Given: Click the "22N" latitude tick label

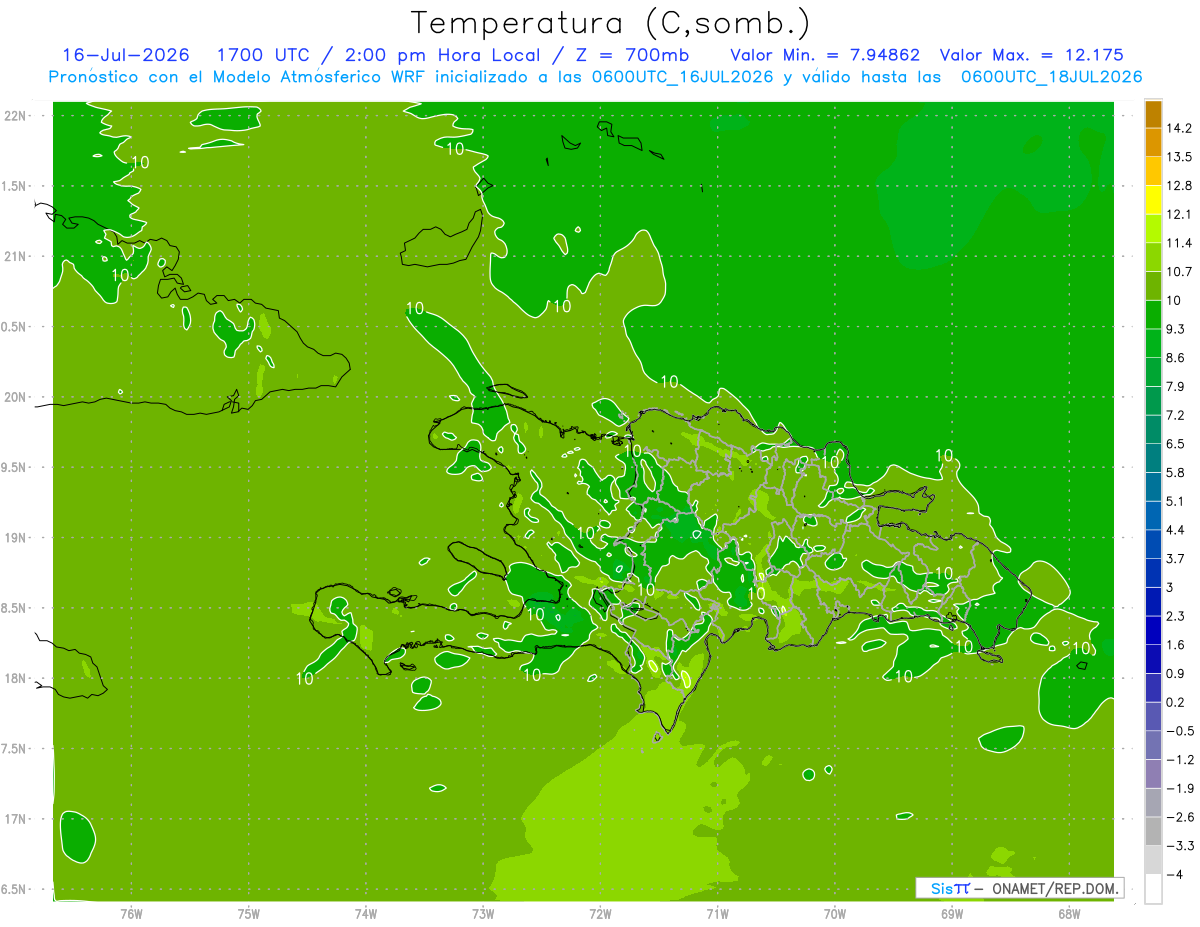Looking at the screenshot, I should 15,116.
